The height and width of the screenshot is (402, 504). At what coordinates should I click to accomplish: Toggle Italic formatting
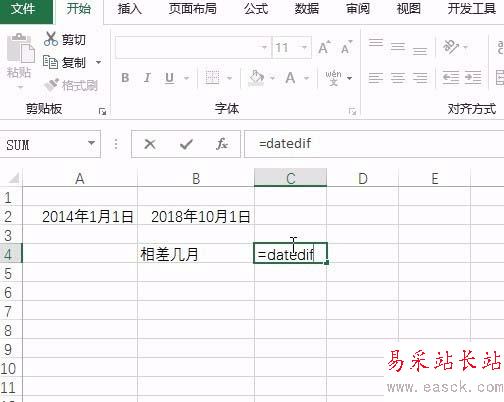pos(147,78)
